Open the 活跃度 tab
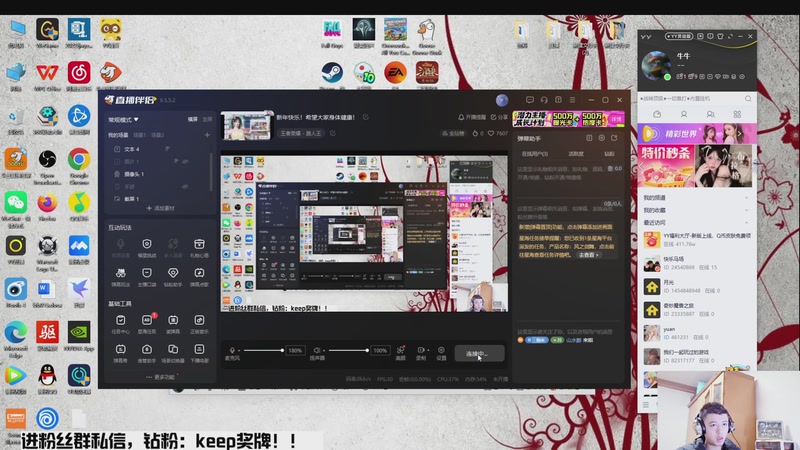The width and height of the screenshot is (800, 450). pyautogui.click(x=576, y=154)
